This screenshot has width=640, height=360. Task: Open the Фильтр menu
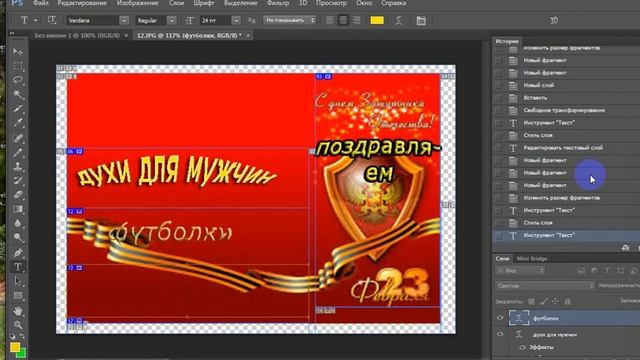[278, 3]
